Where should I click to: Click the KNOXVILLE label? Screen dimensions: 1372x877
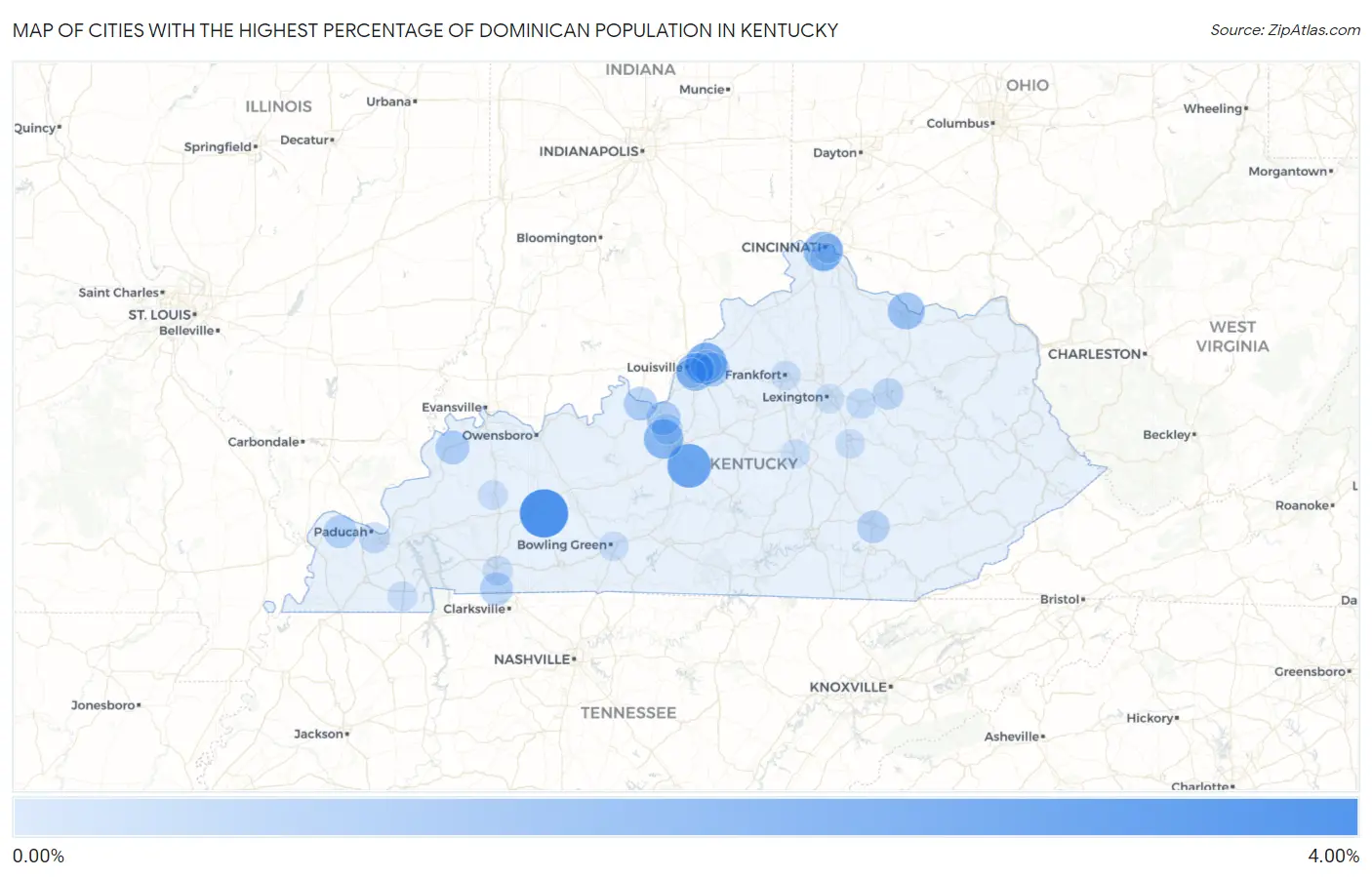click(x=851, y=687)
